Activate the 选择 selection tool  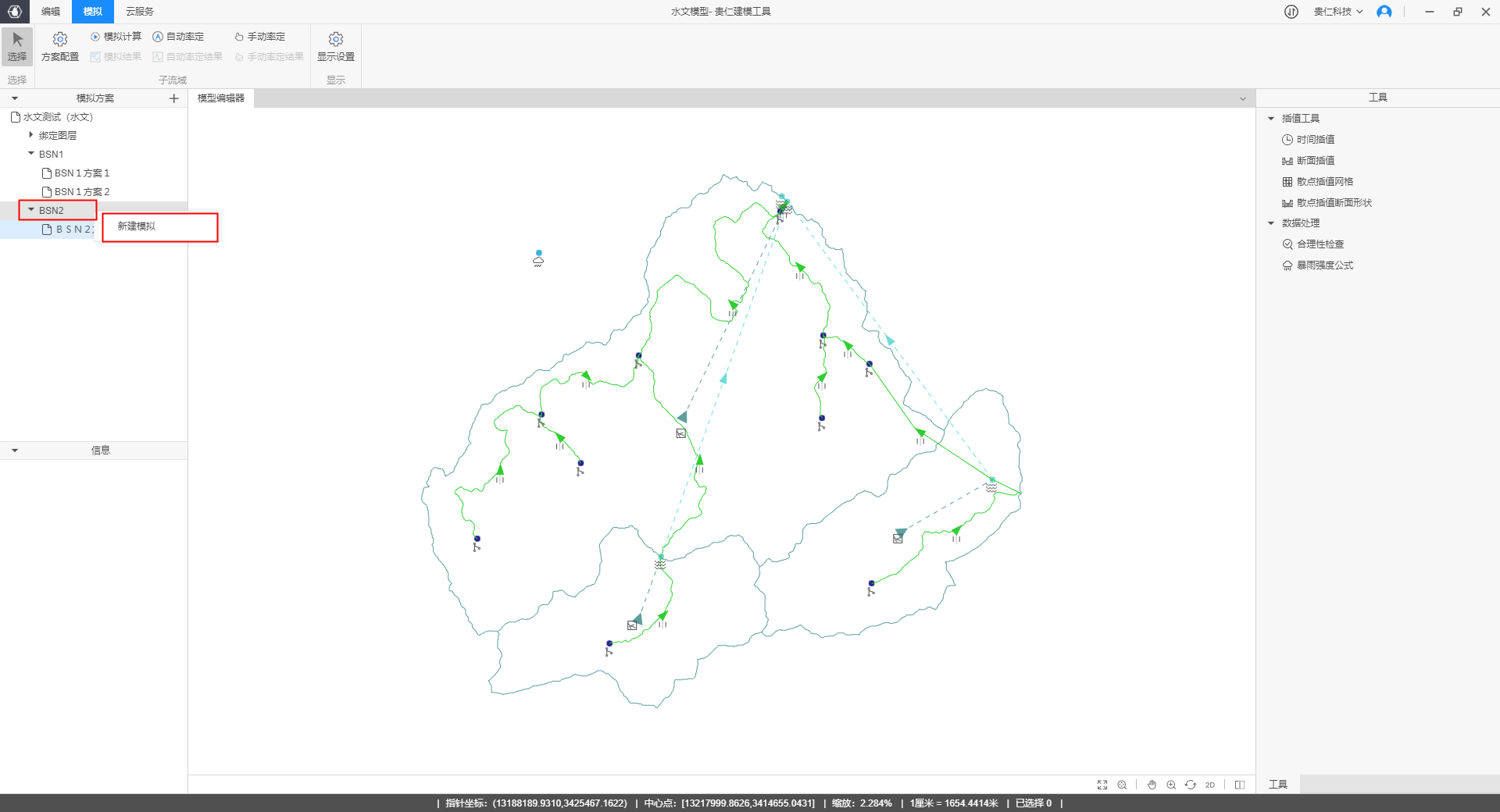pyautogui.click(x=17, y=46)
